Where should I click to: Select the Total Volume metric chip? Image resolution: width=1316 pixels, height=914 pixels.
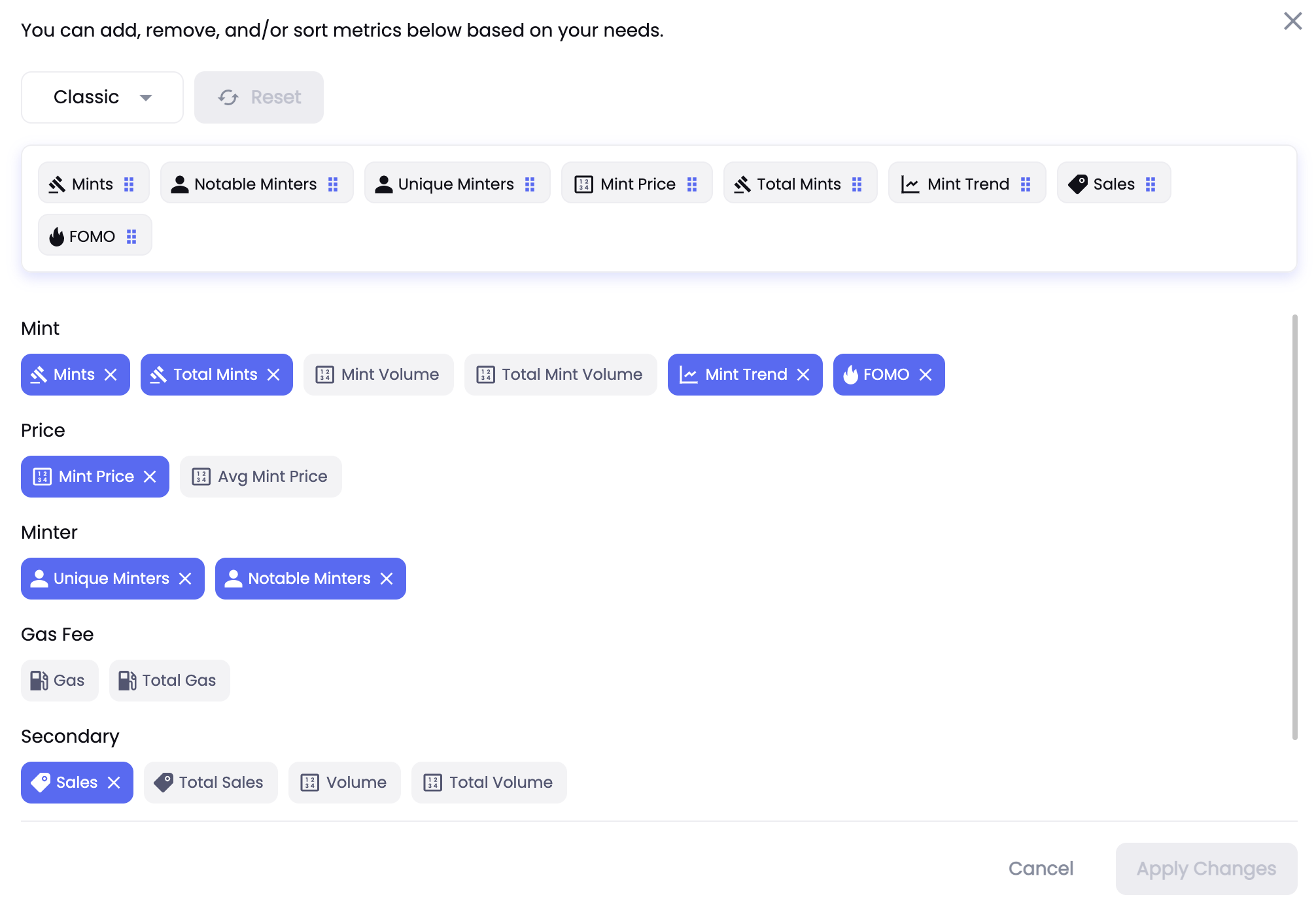[489, 783]
